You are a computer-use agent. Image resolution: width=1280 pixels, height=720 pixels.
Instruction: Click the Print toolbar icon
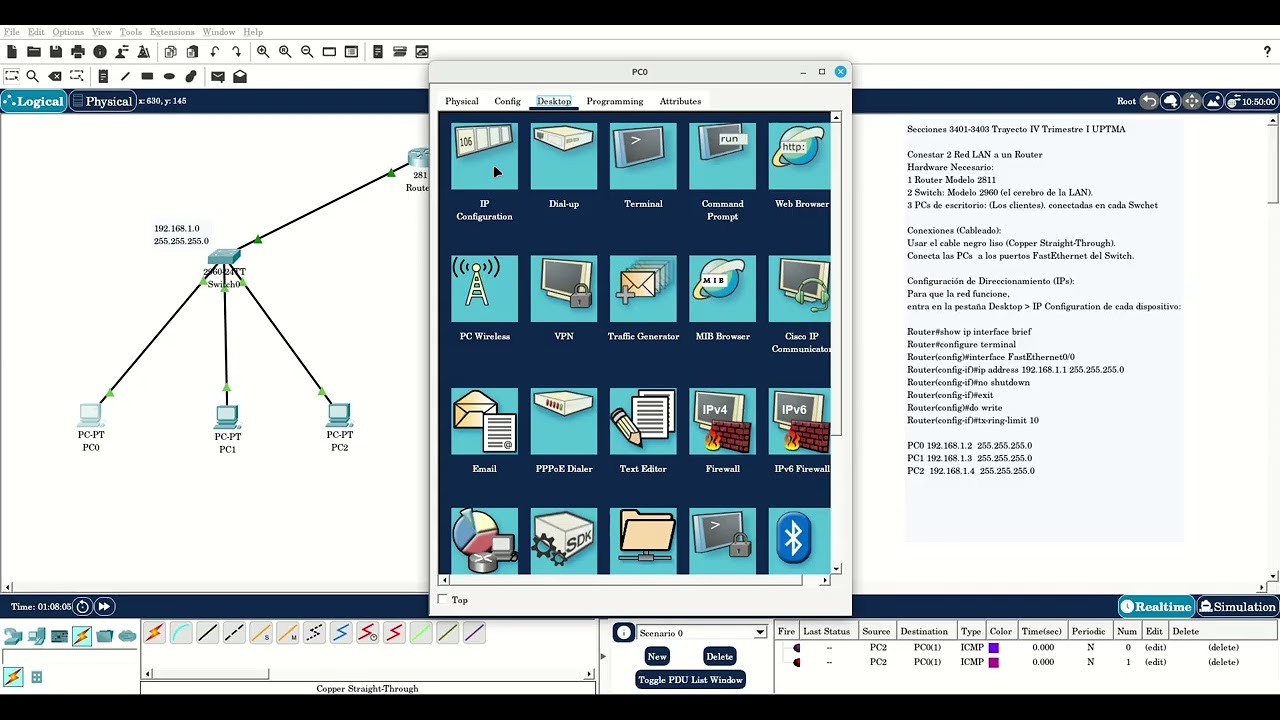tap(78, 52)
